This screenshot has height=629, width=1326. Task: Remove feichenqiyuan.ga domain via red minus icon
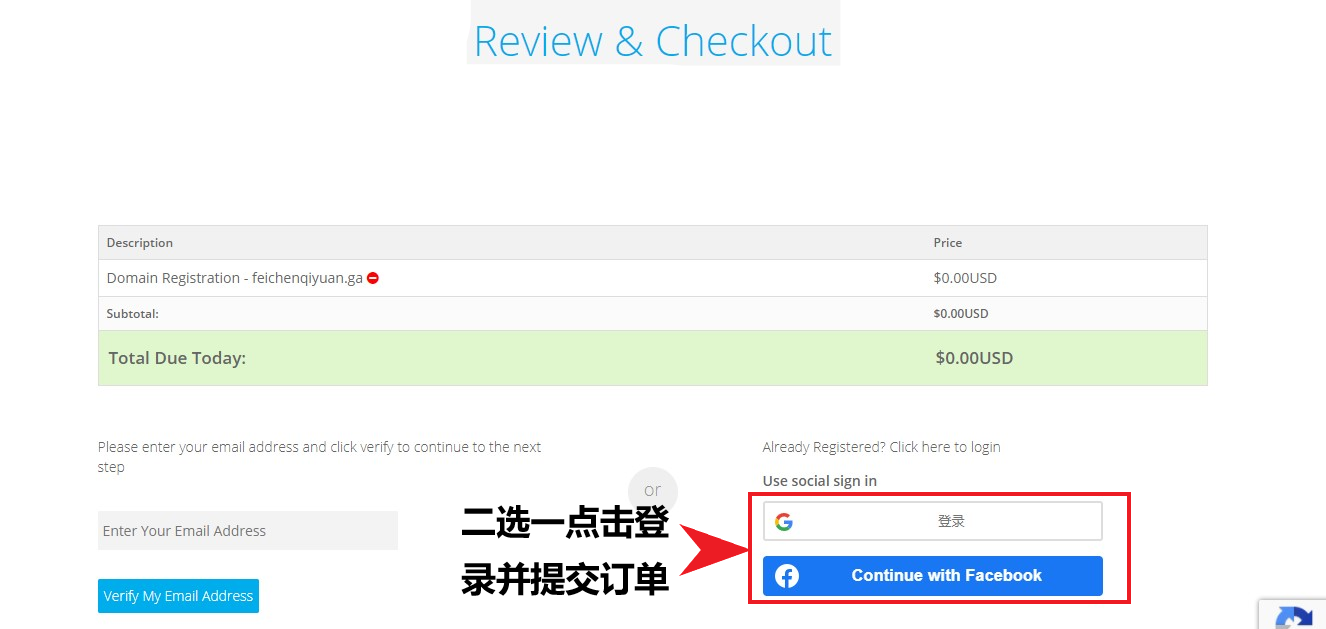click(373, 278)
